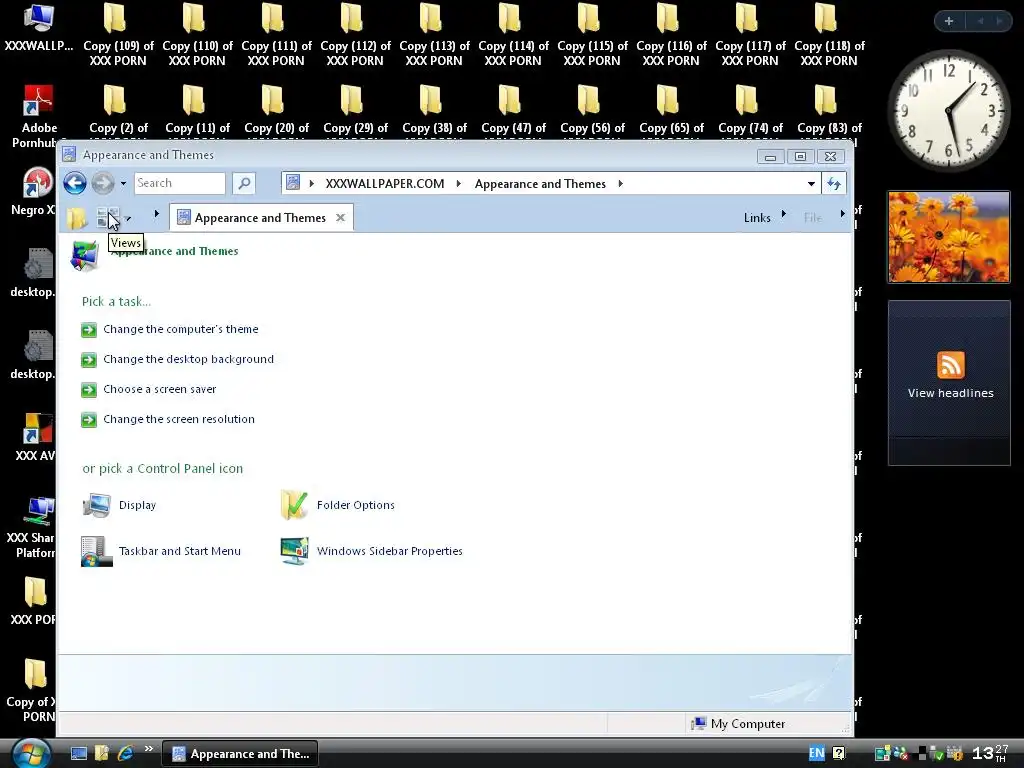
Task: Click the help question mark tray icon
Action: [x=839, y=754]
